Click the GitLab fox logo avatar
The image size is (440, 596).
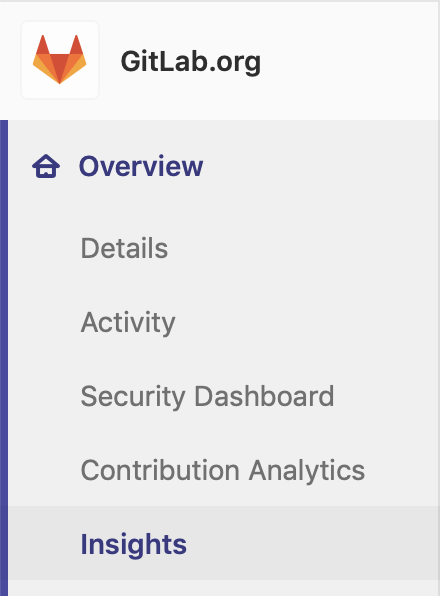60,60
